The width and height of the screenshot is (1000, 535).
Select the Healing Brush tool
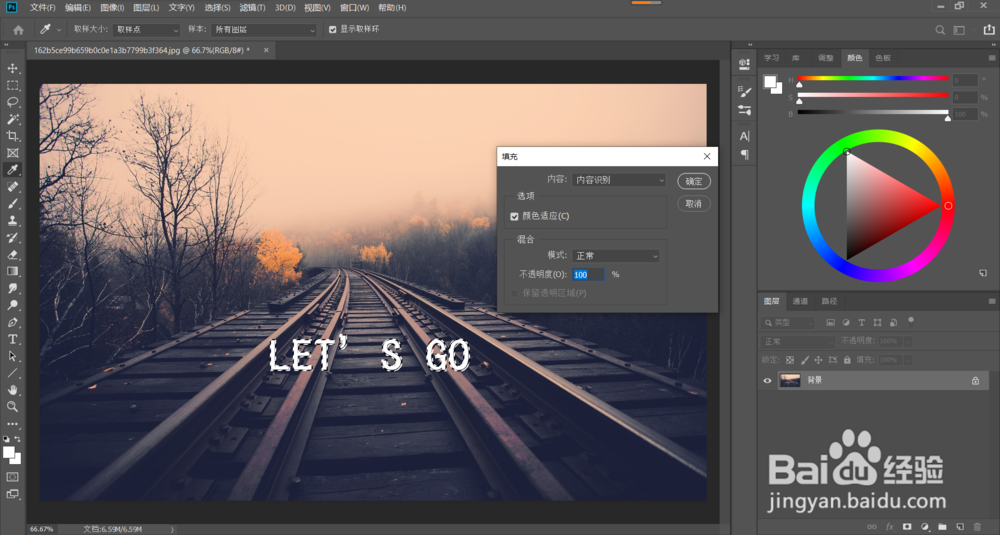[x=12, y=187]
